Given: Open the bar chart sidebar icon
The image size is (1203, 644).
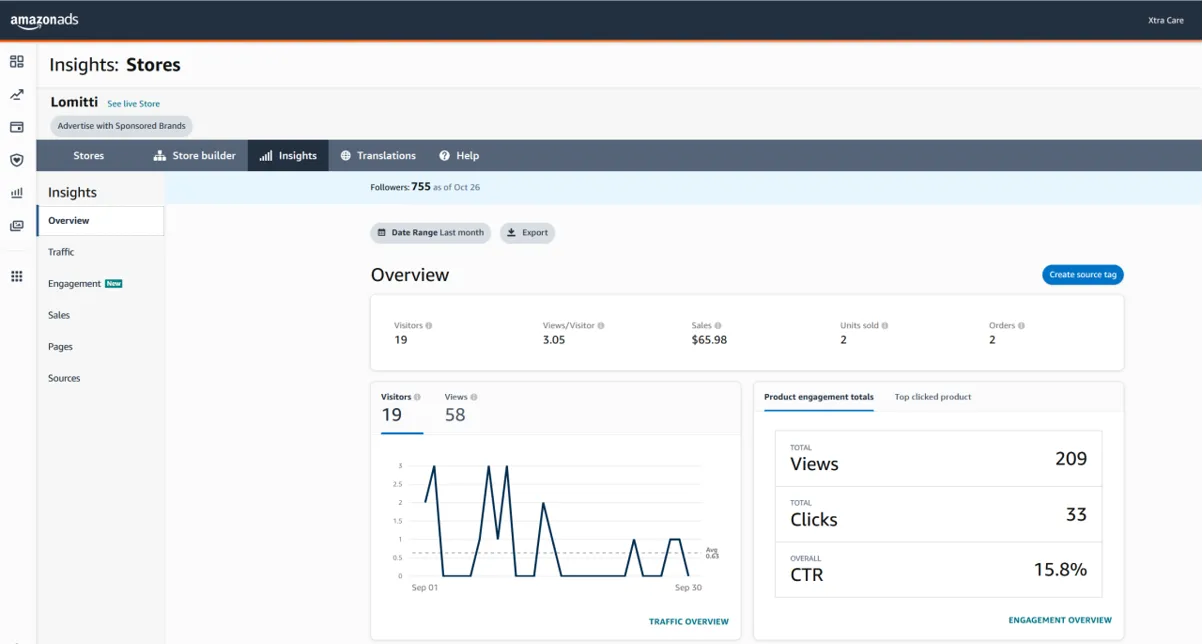Looking at the screenshot, I should (16, 193).
